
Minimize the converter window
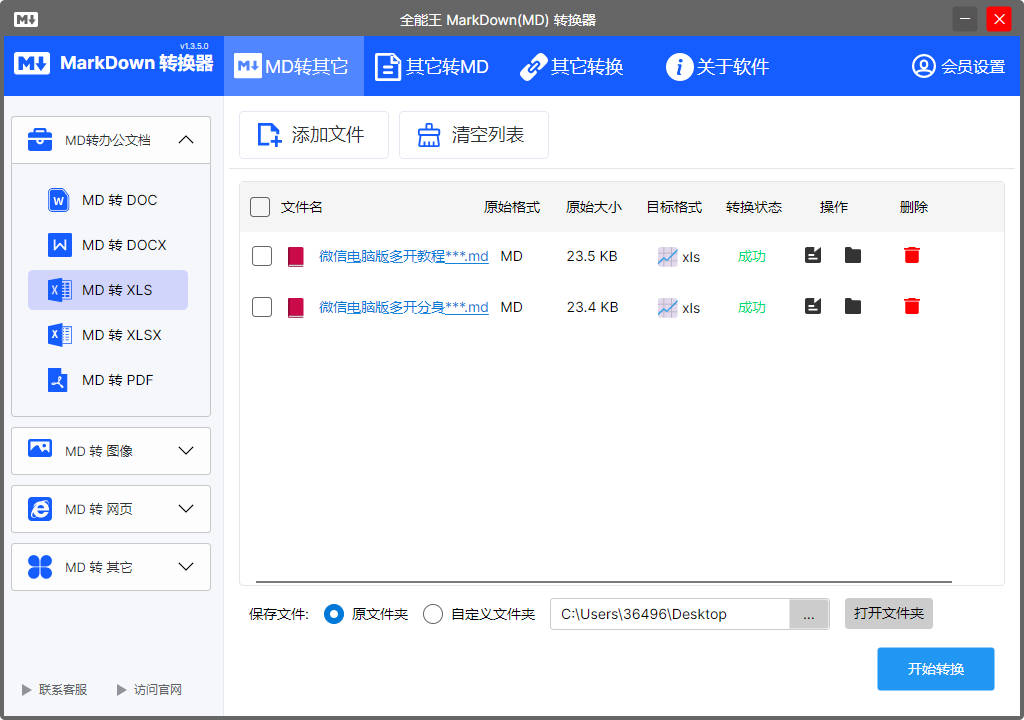(x=965, y=19)
